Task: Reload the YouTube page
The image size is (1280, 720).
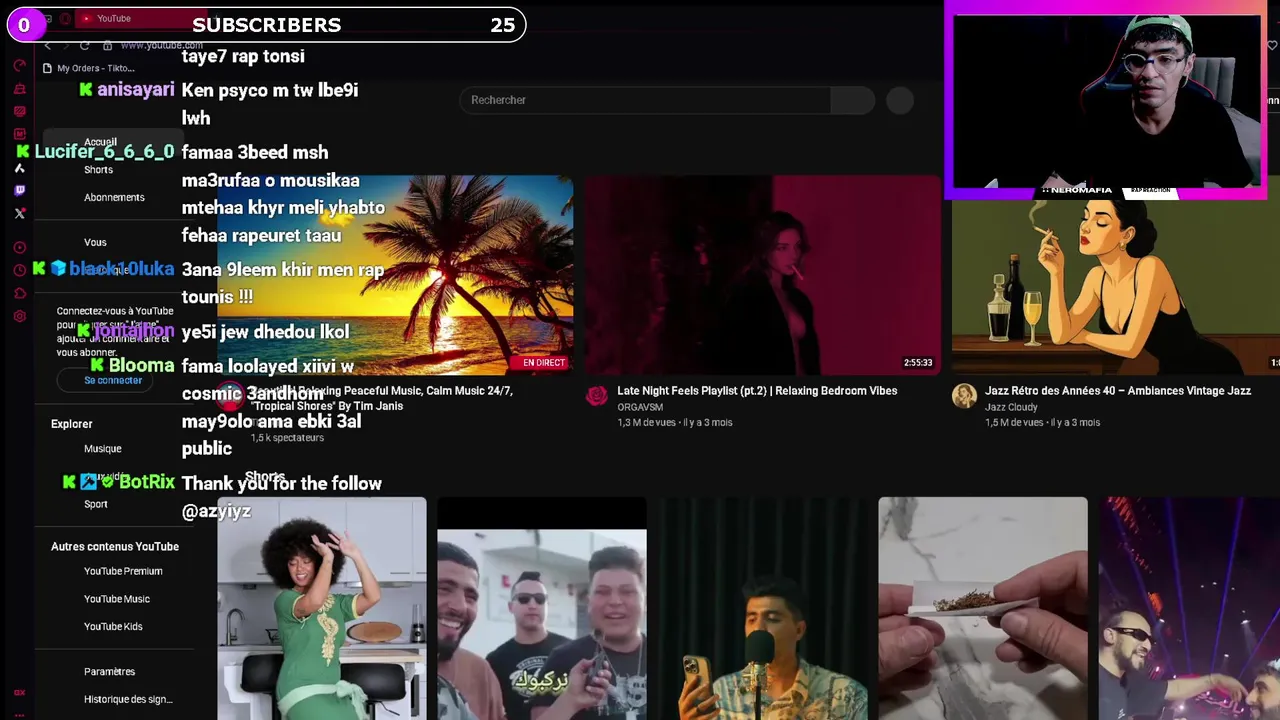Action: (84, 45)
